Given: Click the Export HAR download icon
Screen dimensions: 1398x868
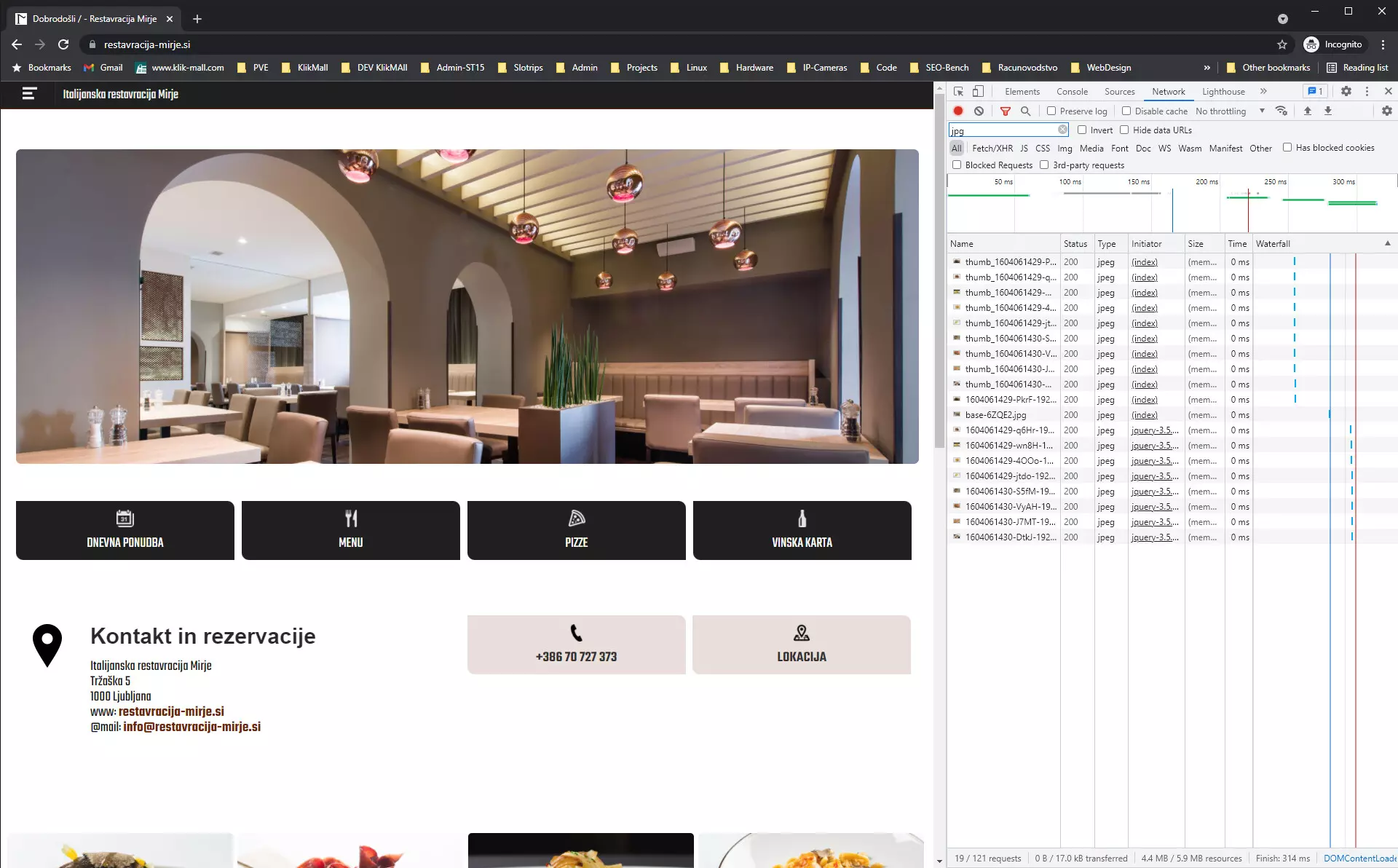Looking at the screenshot, I should tap(1327, 111).
